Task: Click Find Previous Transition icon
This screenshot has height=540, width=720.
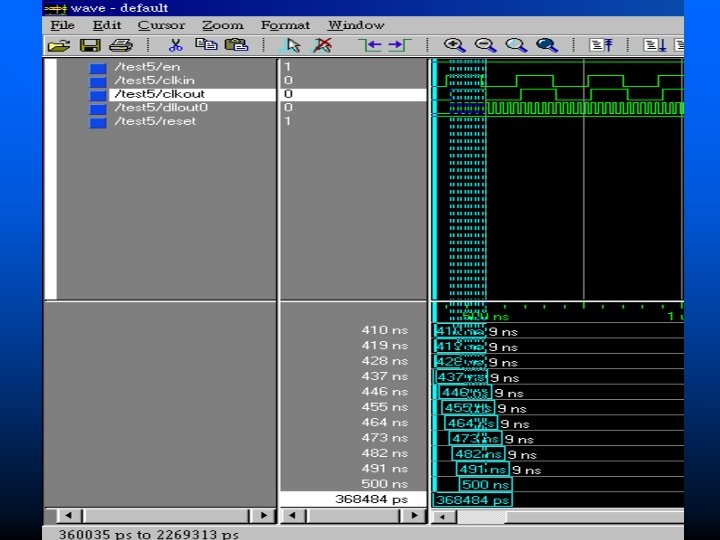Action: [x=370, y=45]
